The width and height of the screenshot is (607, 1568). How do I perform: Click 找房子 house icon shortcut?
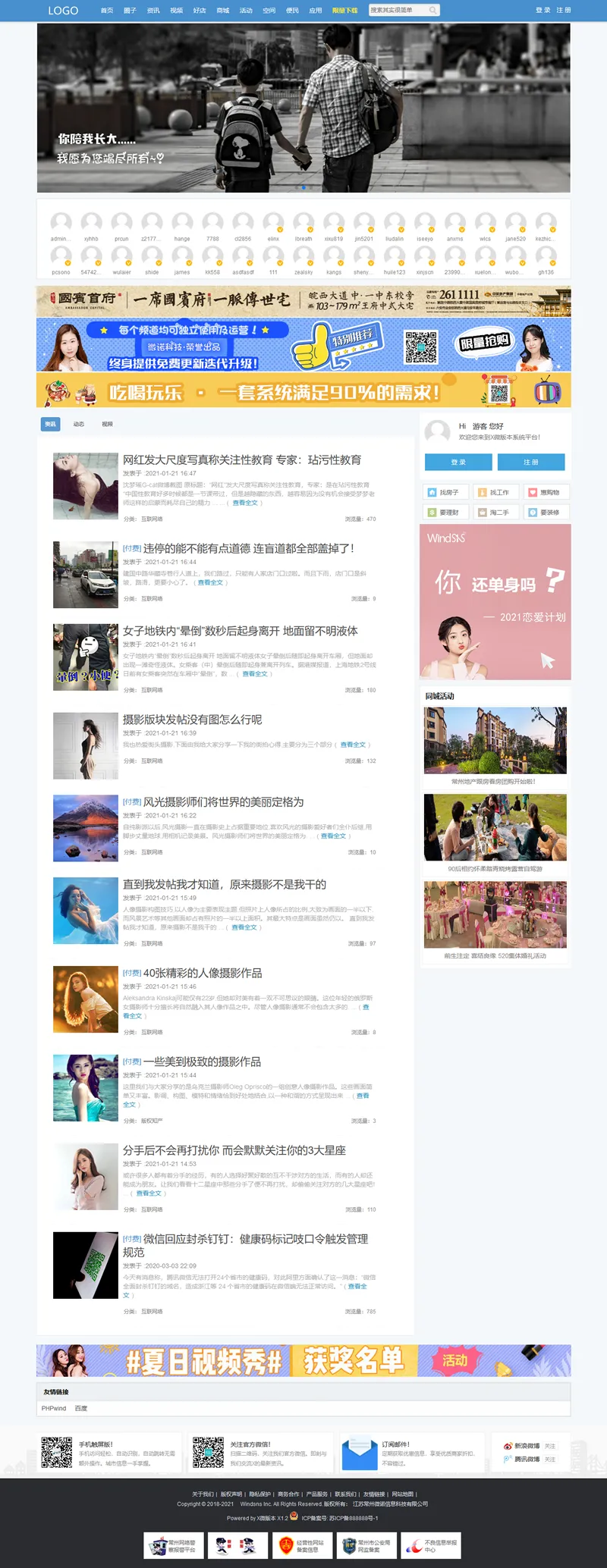point(432,492)
